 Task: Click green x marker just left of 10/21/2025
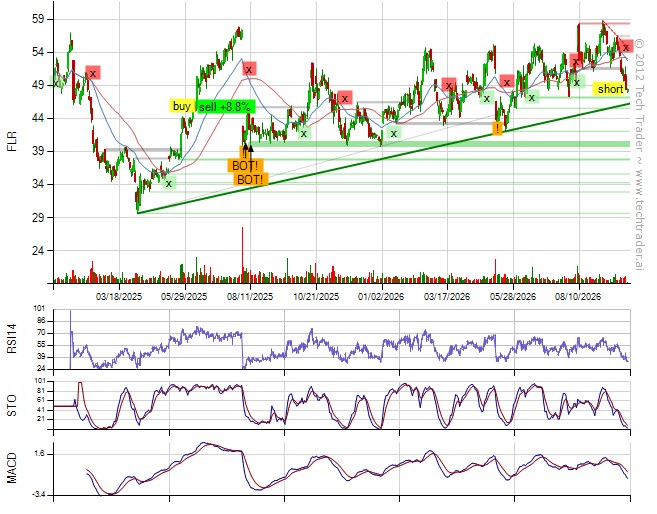tap(304, 133)
